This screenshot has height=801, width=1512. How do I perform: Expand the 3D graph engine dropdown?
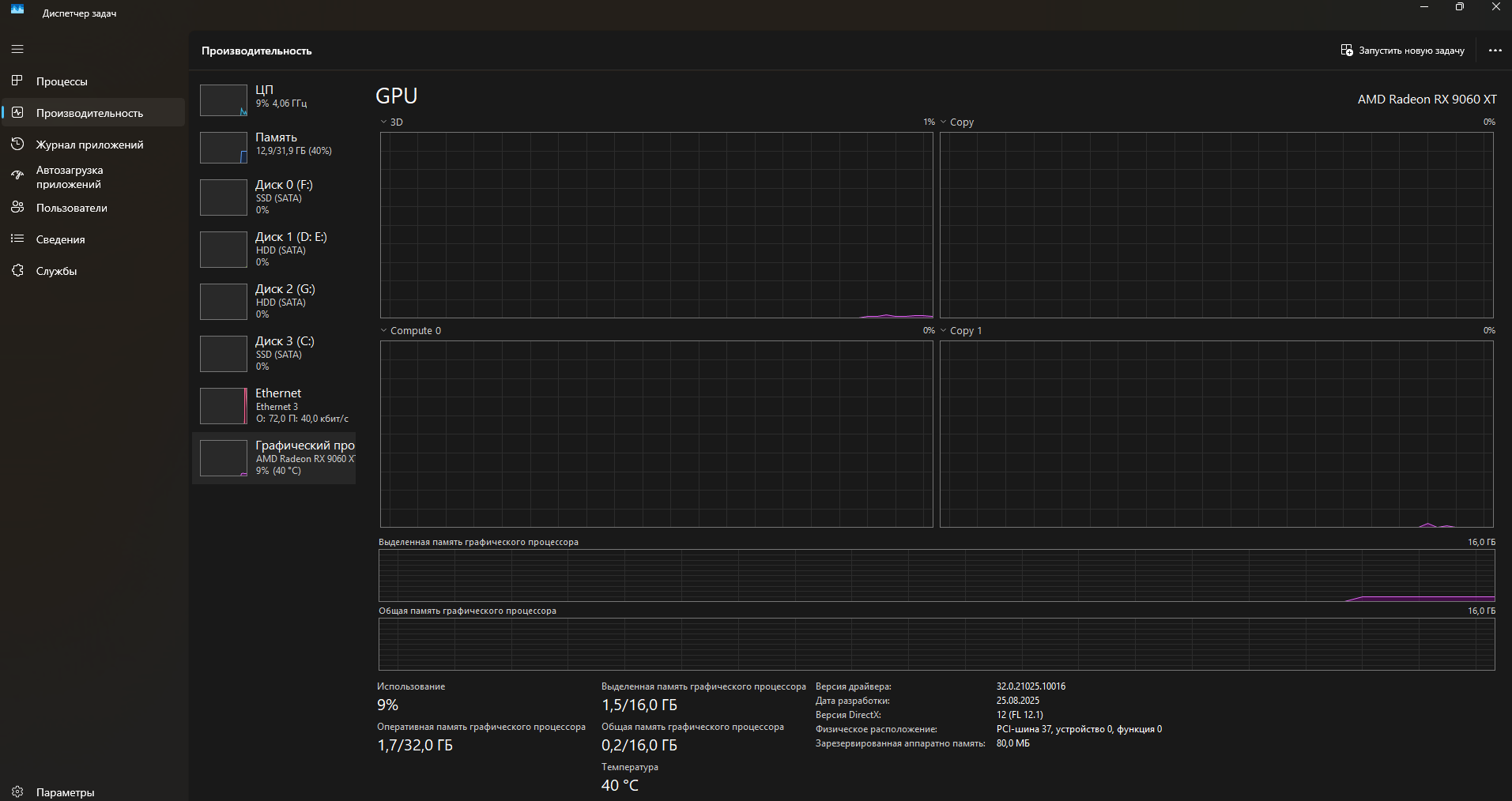[384, 122]
